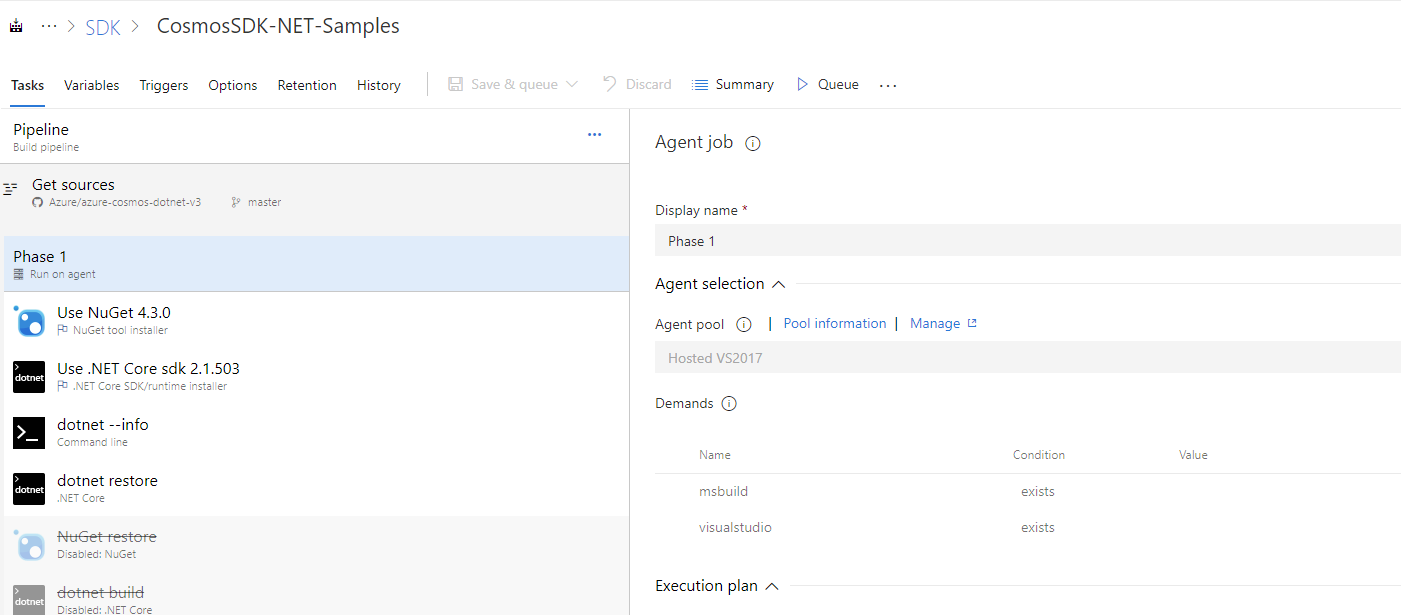Open the History tab

pos(378,85)
